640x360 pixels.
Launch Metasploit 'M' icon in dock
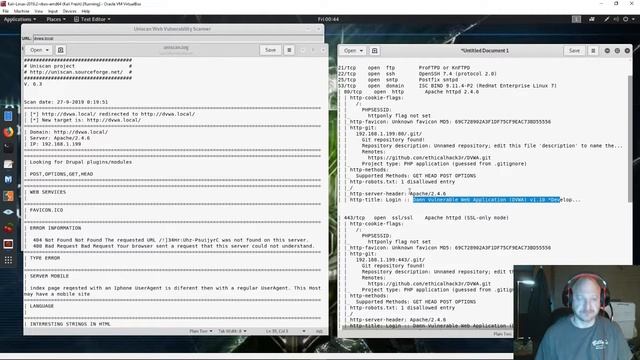pyautogui.click(x=8, y=180)
